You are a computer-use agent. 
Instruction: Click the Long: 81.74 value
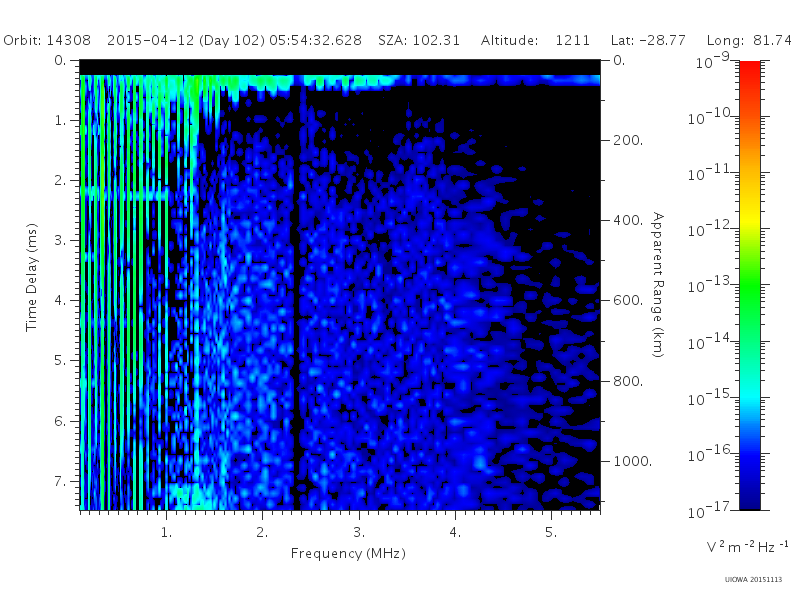coord(749,41)
